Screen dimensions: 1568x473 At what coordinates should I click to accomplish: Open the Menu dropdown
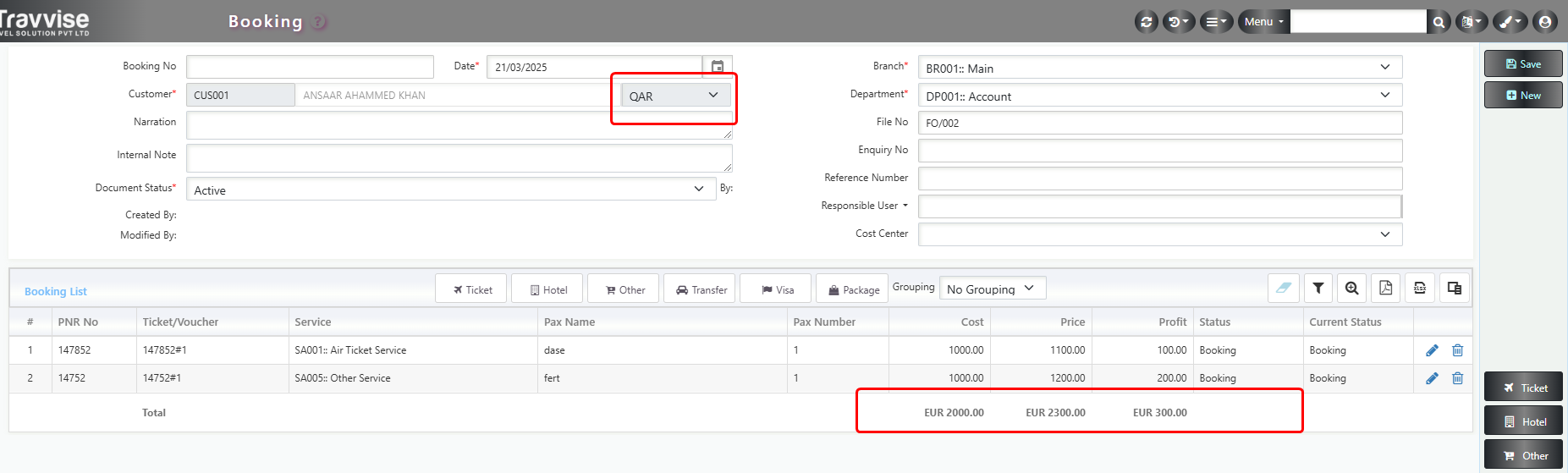pyautogui.click(x=1263, y=22)
